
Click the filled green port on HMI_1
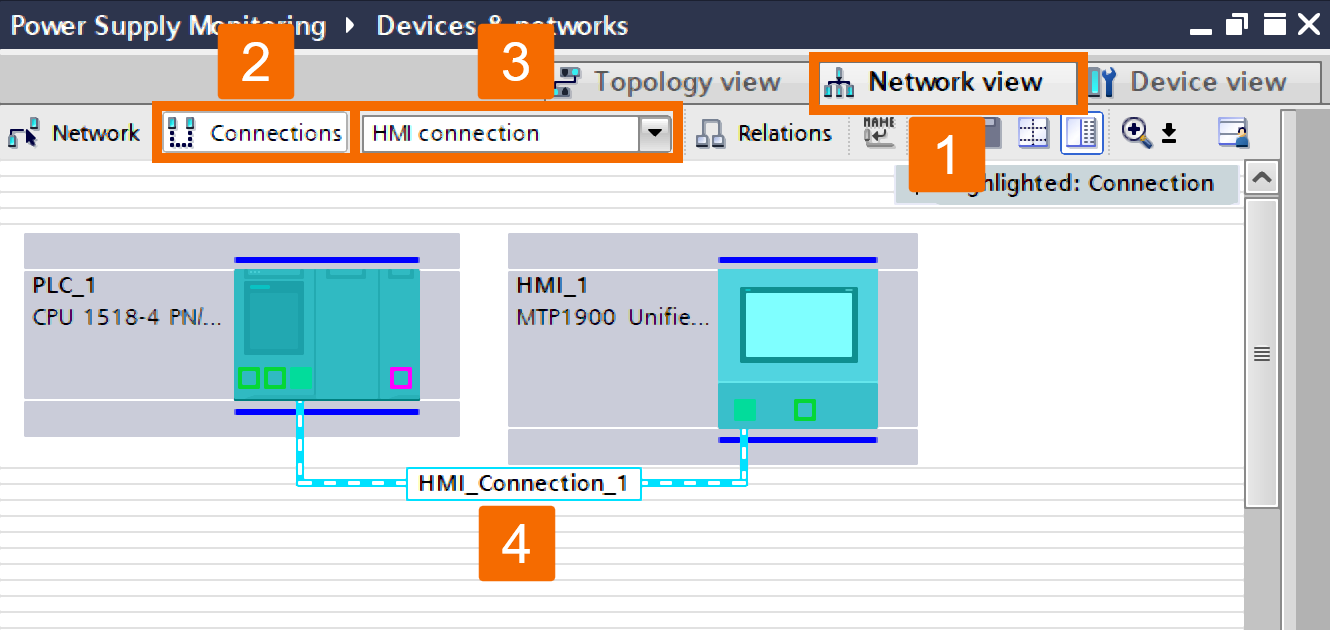click(744, 410)
